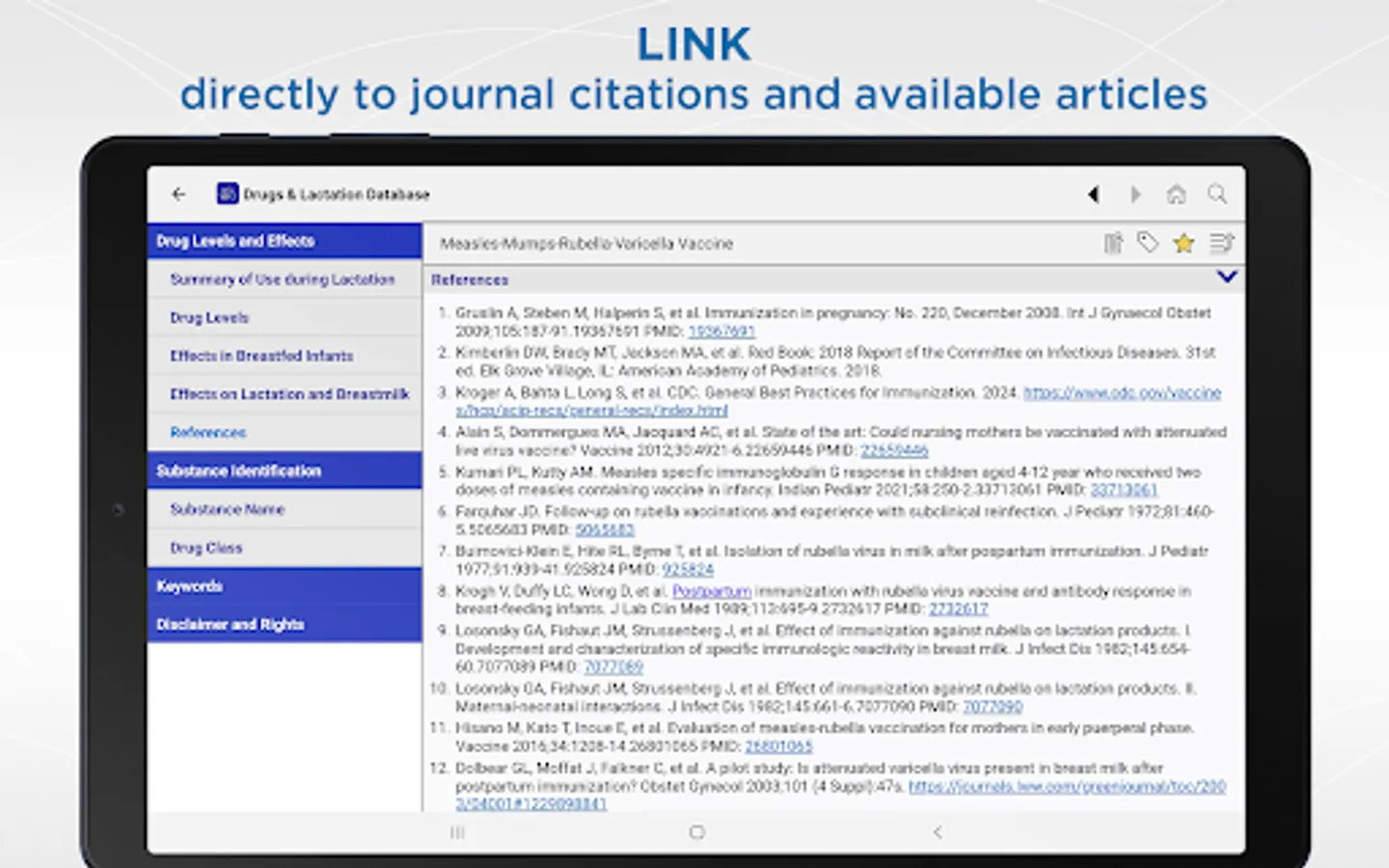Tap the tag icon in topic toolbar

[x=1148, y=243]
